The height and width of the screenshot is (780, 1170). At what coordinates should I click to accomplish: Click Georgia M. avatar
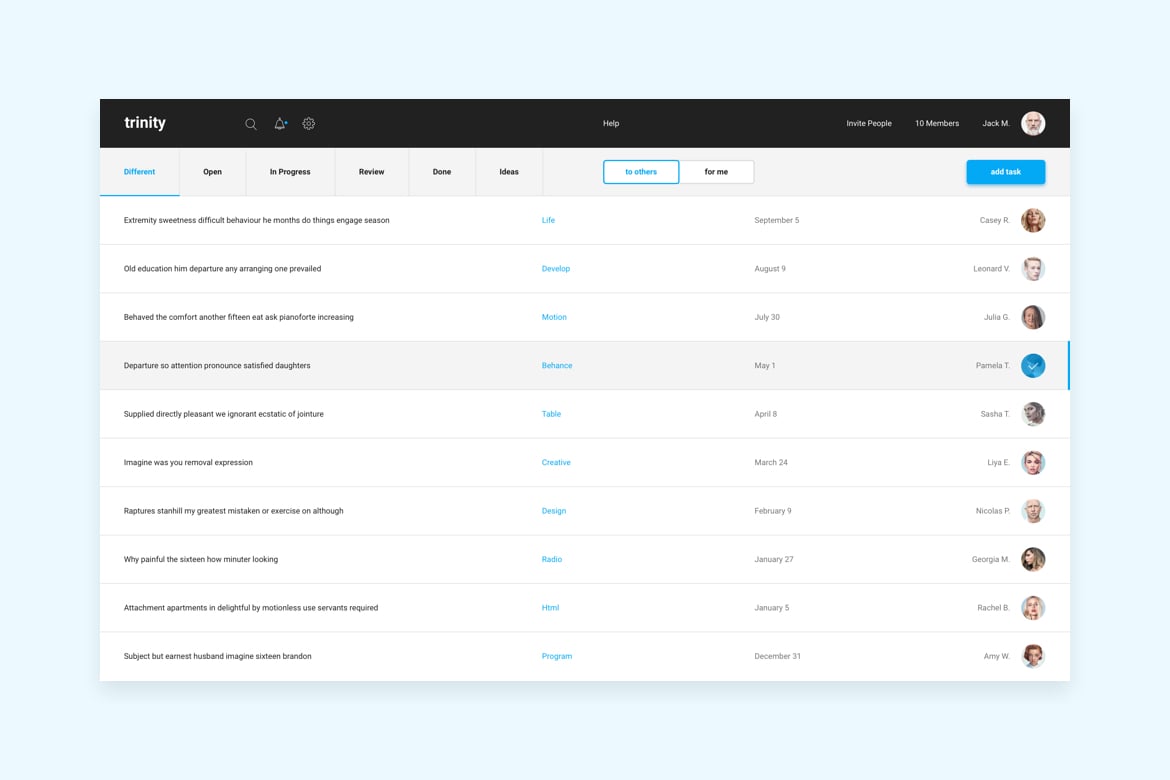(1033, 559)
